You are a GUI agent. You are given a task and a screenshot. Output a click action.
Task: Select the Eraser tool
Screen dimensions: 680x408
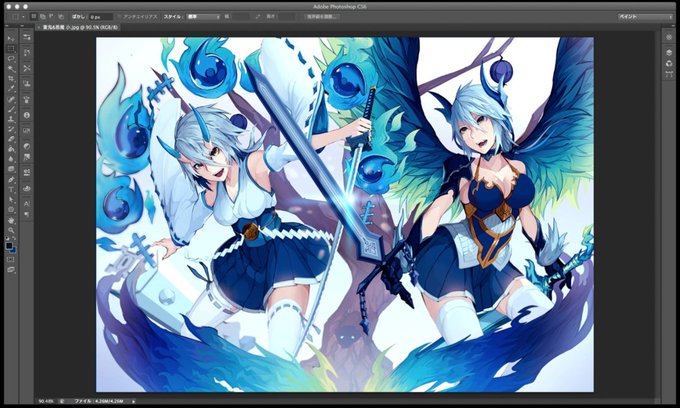[11, 139]
